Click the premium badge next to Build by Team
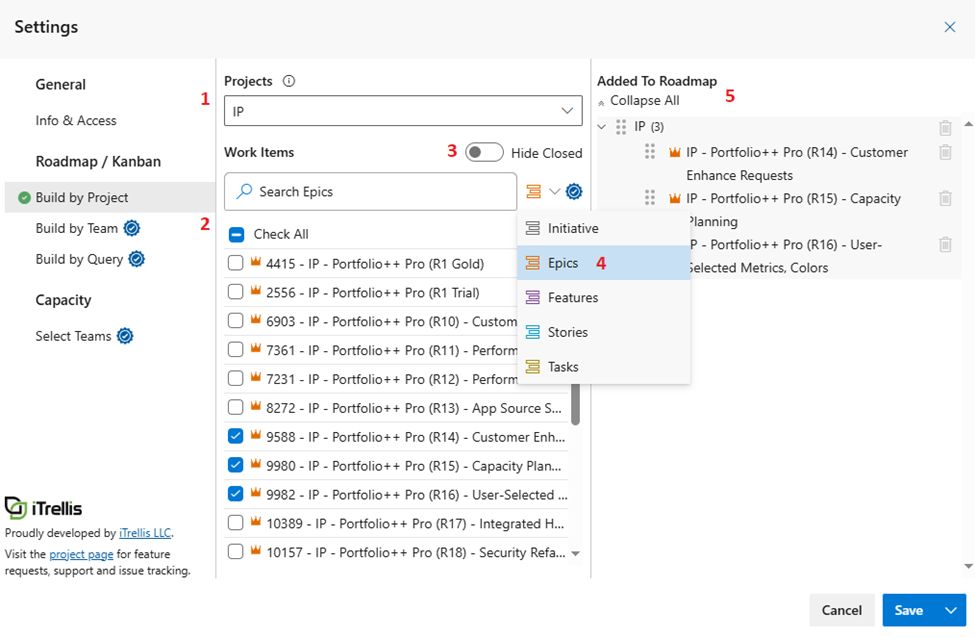 click(132, 229)
